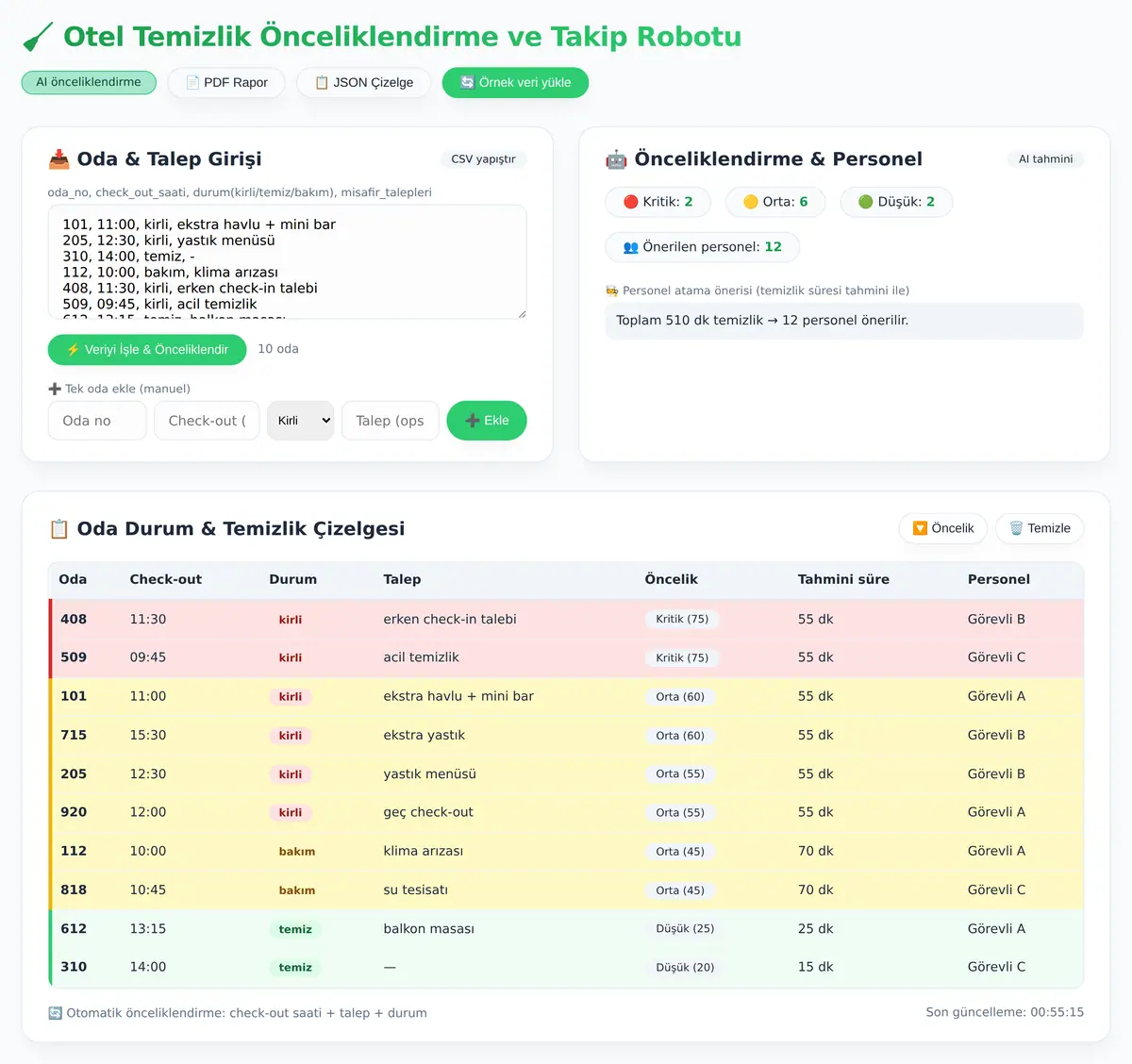Click the 'ekstra yastık' request cell
Viewport: 1132px width, 1064px height.
click(x=424, y=736)
